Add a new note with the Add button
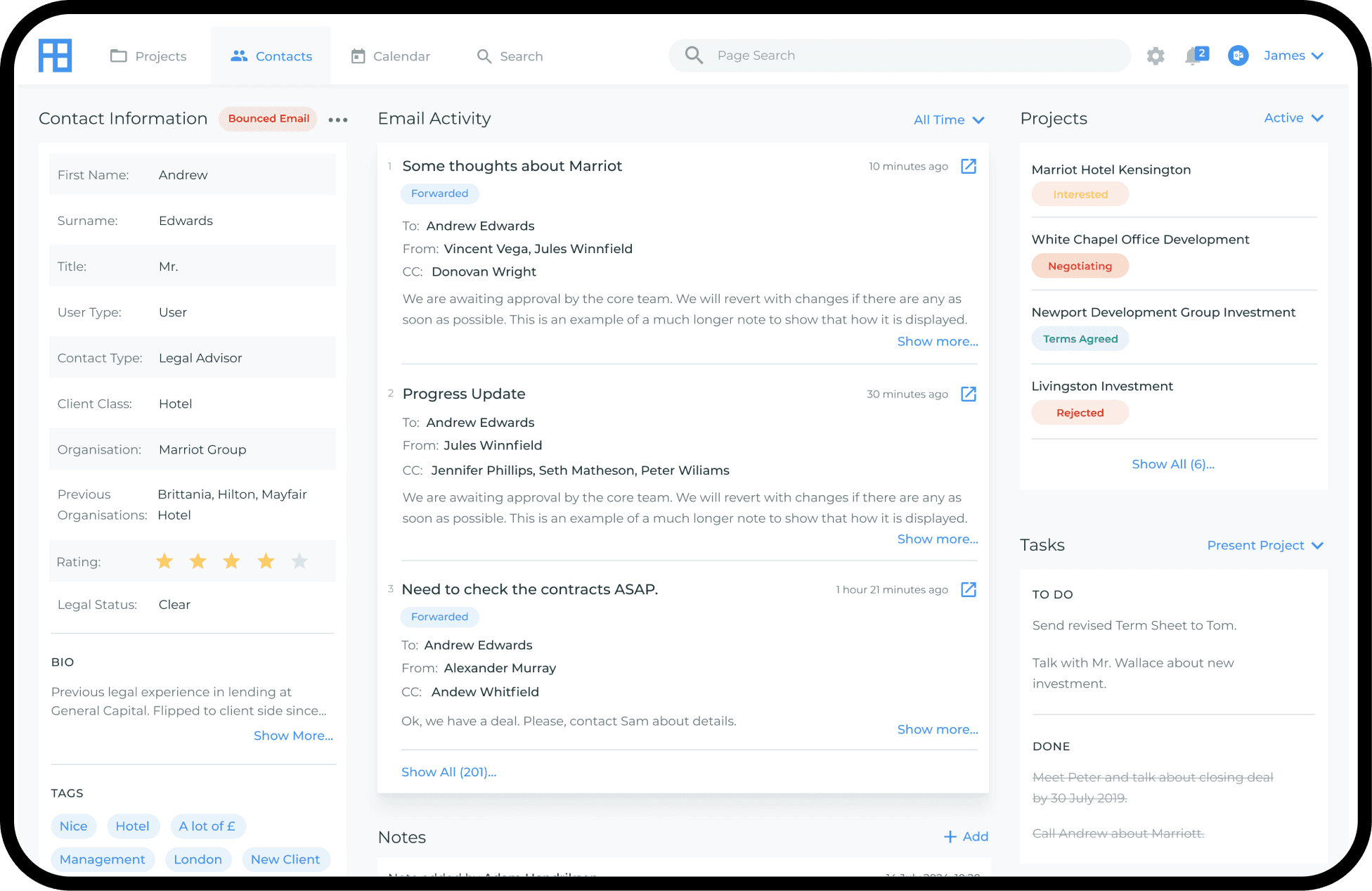The image size is (1372, 891). [x=966, y=836]
